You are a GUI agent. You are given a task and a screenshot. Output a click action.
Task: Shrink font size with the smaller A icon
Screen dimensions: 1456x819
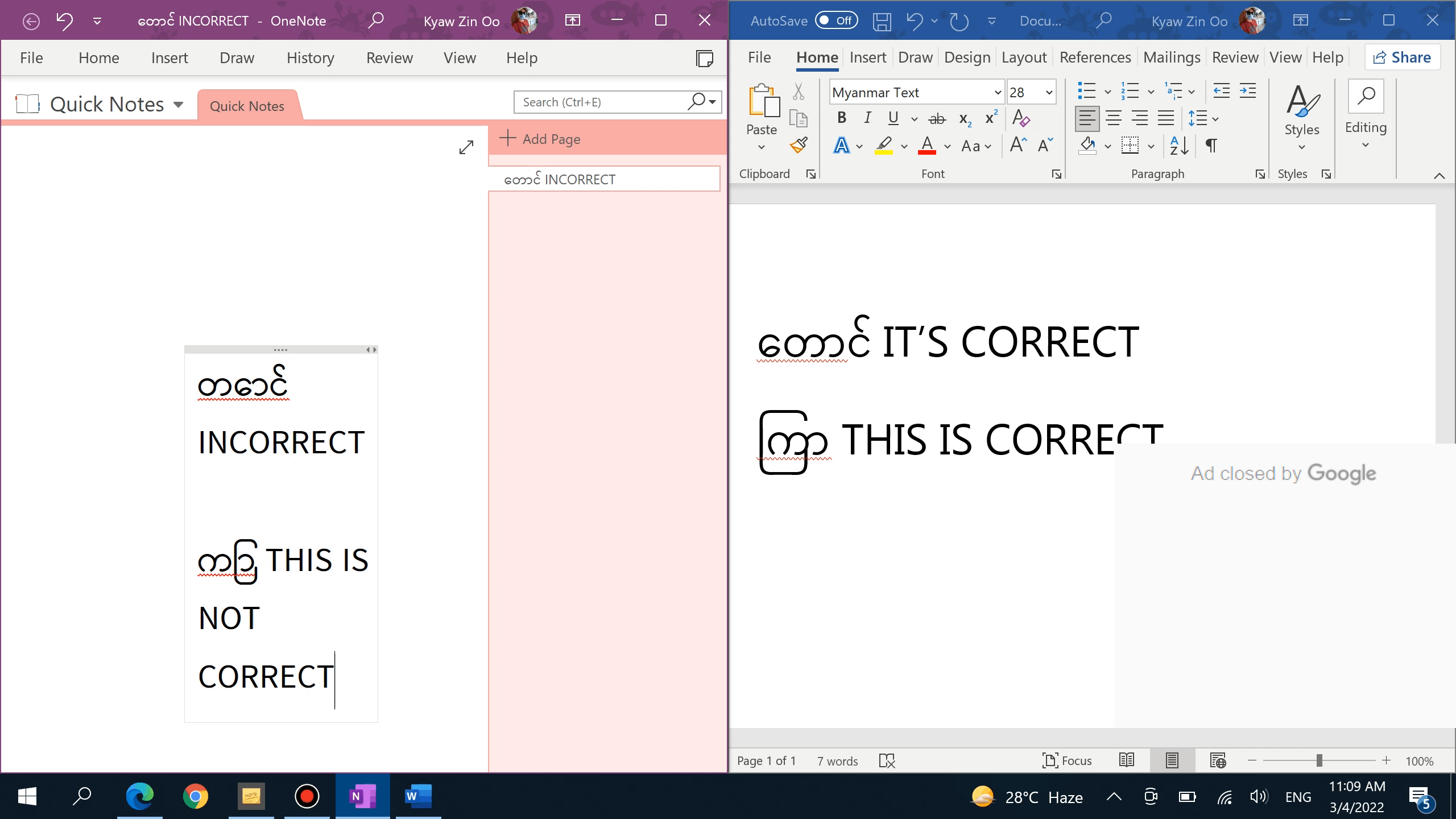pos(1045,146)
